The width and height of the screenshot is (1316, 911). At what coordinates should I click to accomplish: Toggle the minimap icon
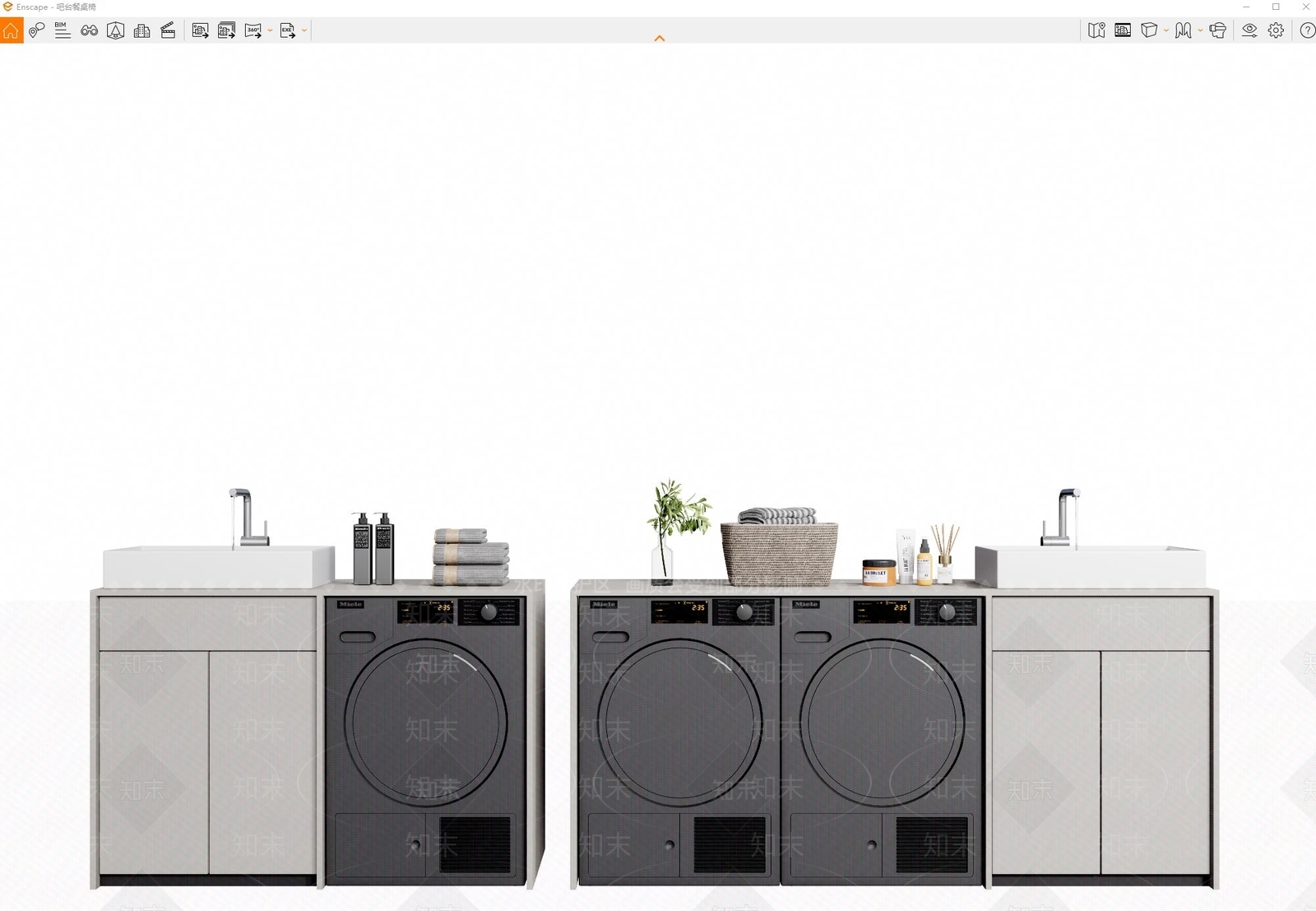tap(1096, 30)
